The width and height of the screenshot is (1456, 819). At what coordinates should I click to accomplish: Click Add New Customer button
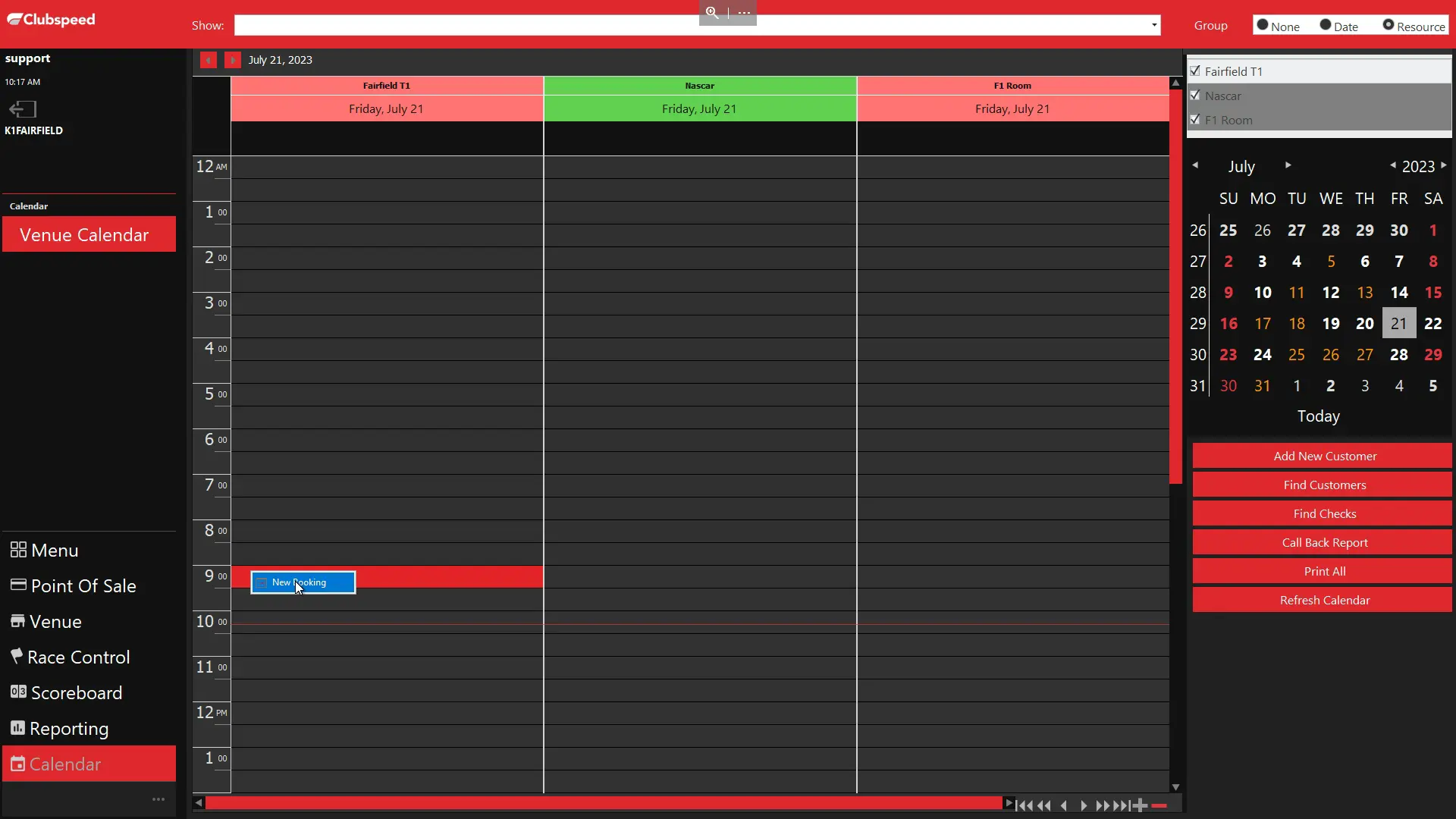tap(1323, 456)
